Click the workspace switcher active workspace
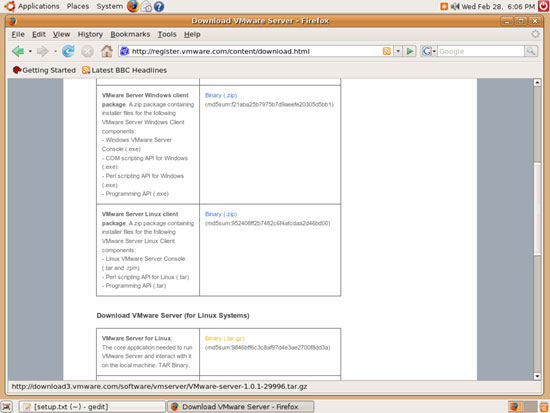Image resolution: width=550 pixels, height=413 pixels. [x=515, y=407]
